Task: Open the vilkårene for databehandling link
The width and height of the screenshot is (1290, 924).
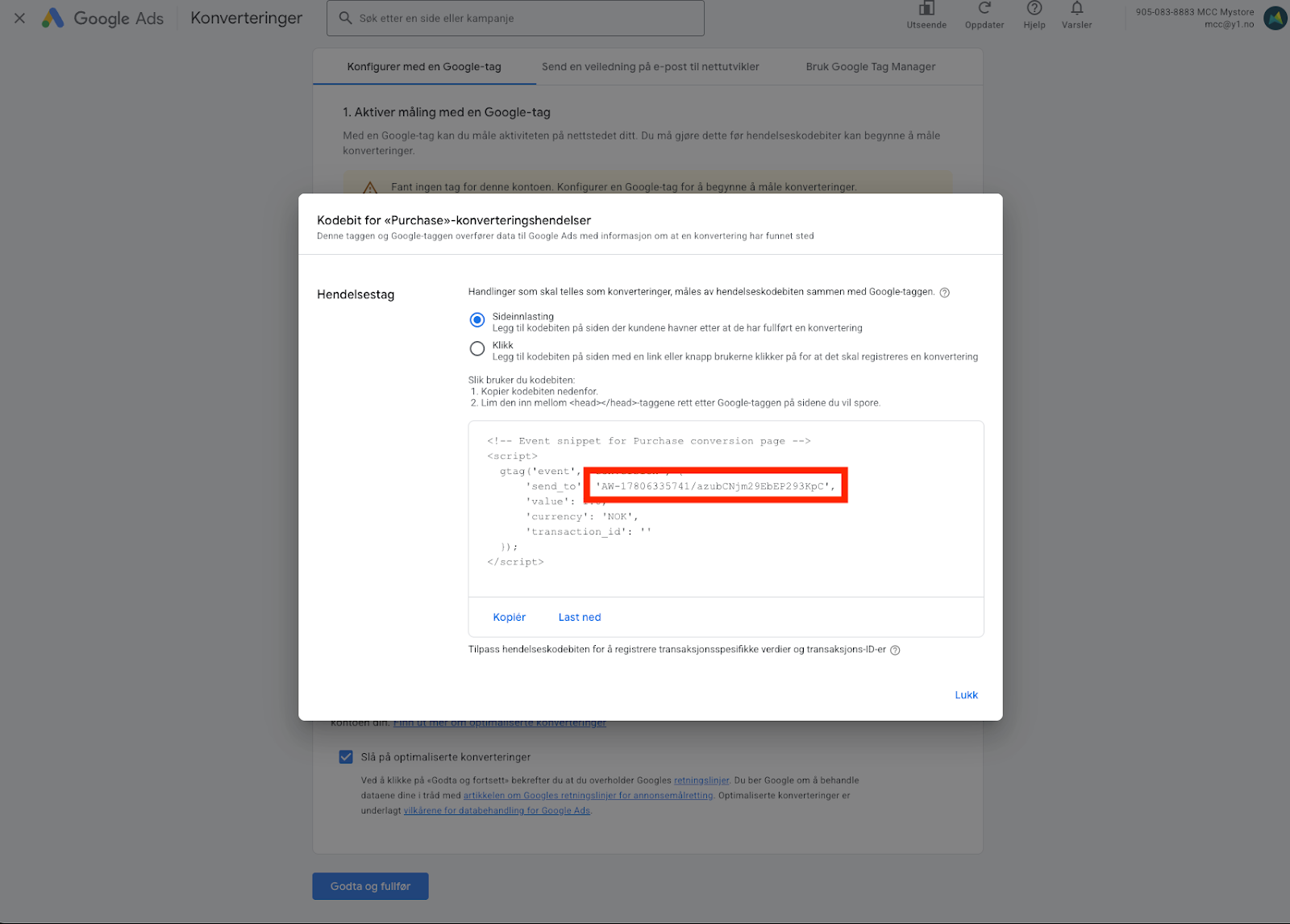Action: point(497,811)
